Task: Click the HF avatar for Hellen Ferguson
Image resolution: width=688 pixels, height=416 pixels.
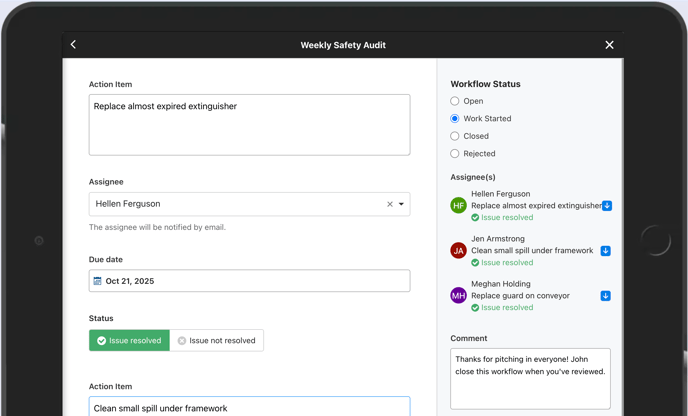Action: (x=458, y=206)
